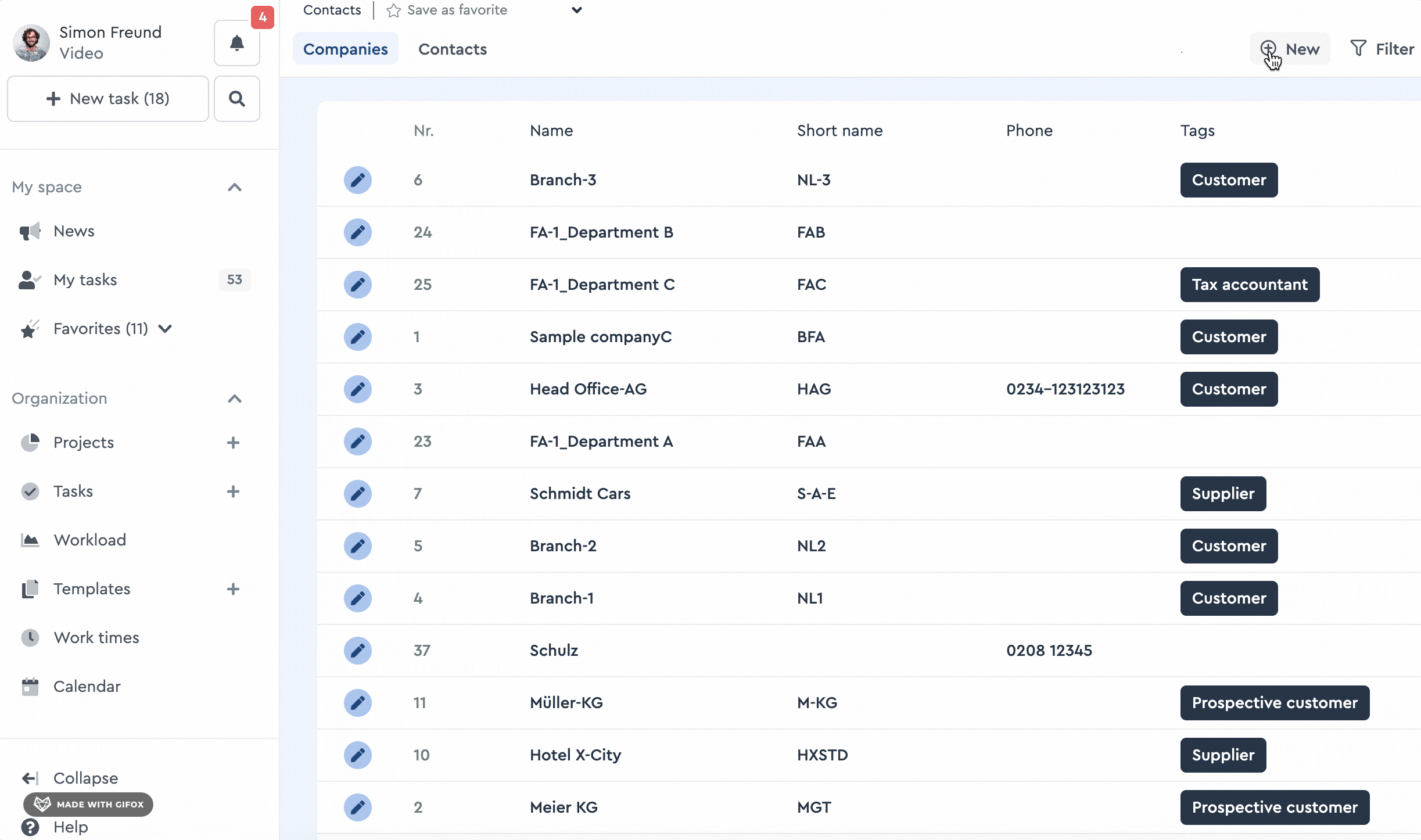The height and width of the screenshot is (840, 1421).
Task: Click New to add a company
Action: (x=1290, y=49)
